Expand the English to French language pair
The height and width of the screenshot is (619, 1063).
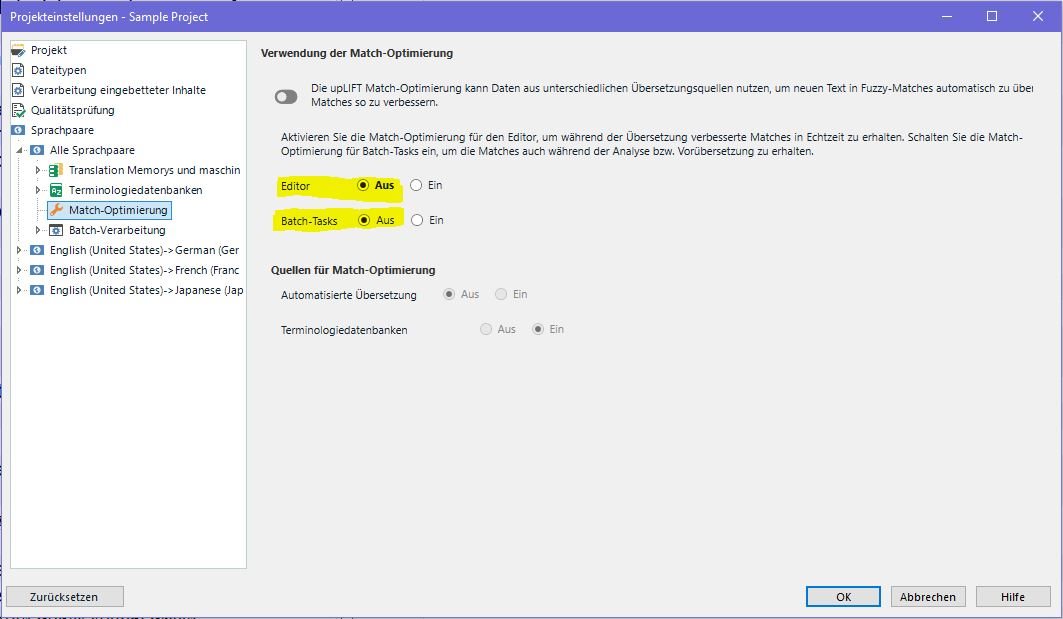tap(18, 270)
